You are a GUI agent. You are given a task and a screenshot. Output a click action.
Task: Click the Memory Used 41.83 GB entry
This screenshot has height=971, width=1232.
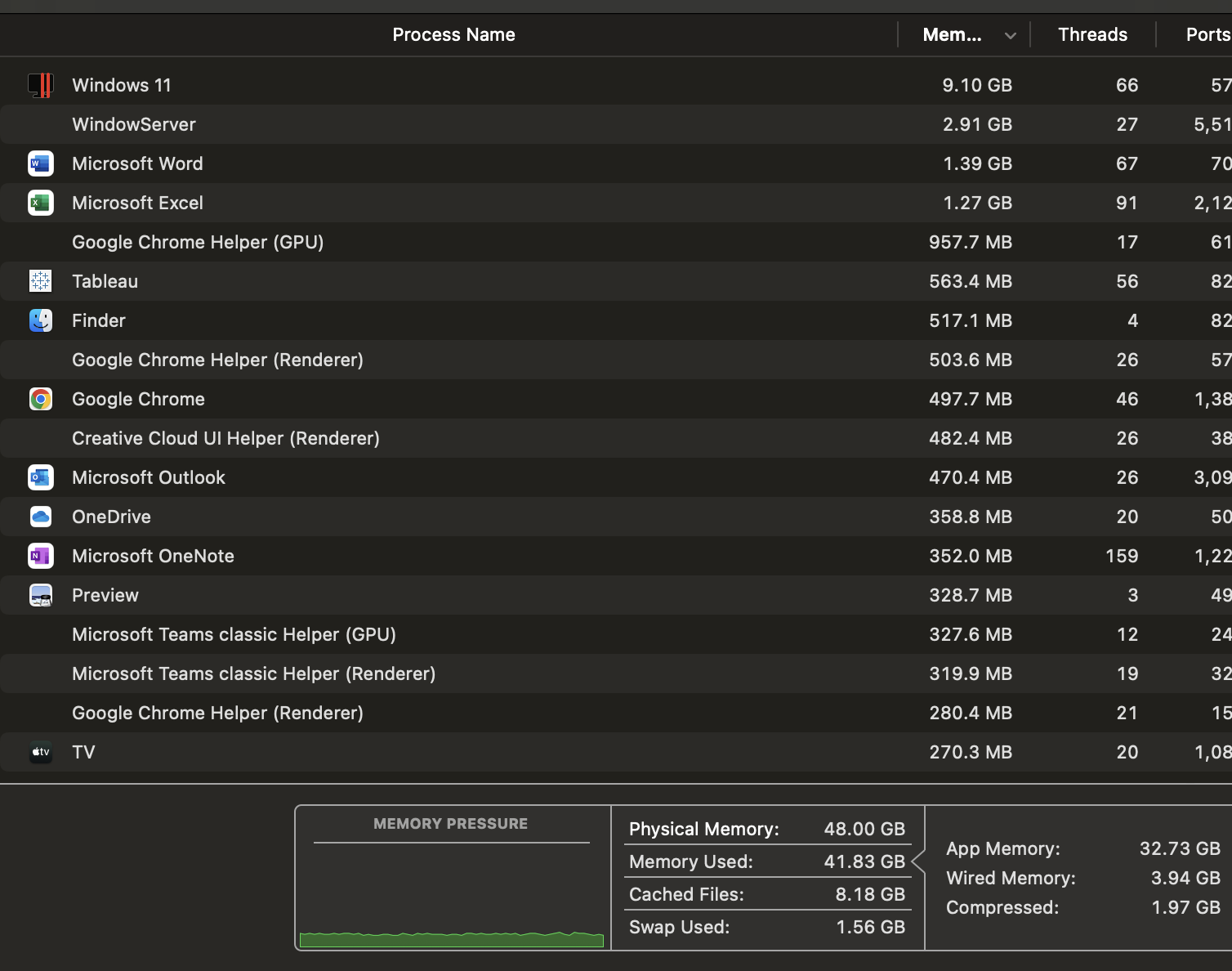[x=767, y=861]
